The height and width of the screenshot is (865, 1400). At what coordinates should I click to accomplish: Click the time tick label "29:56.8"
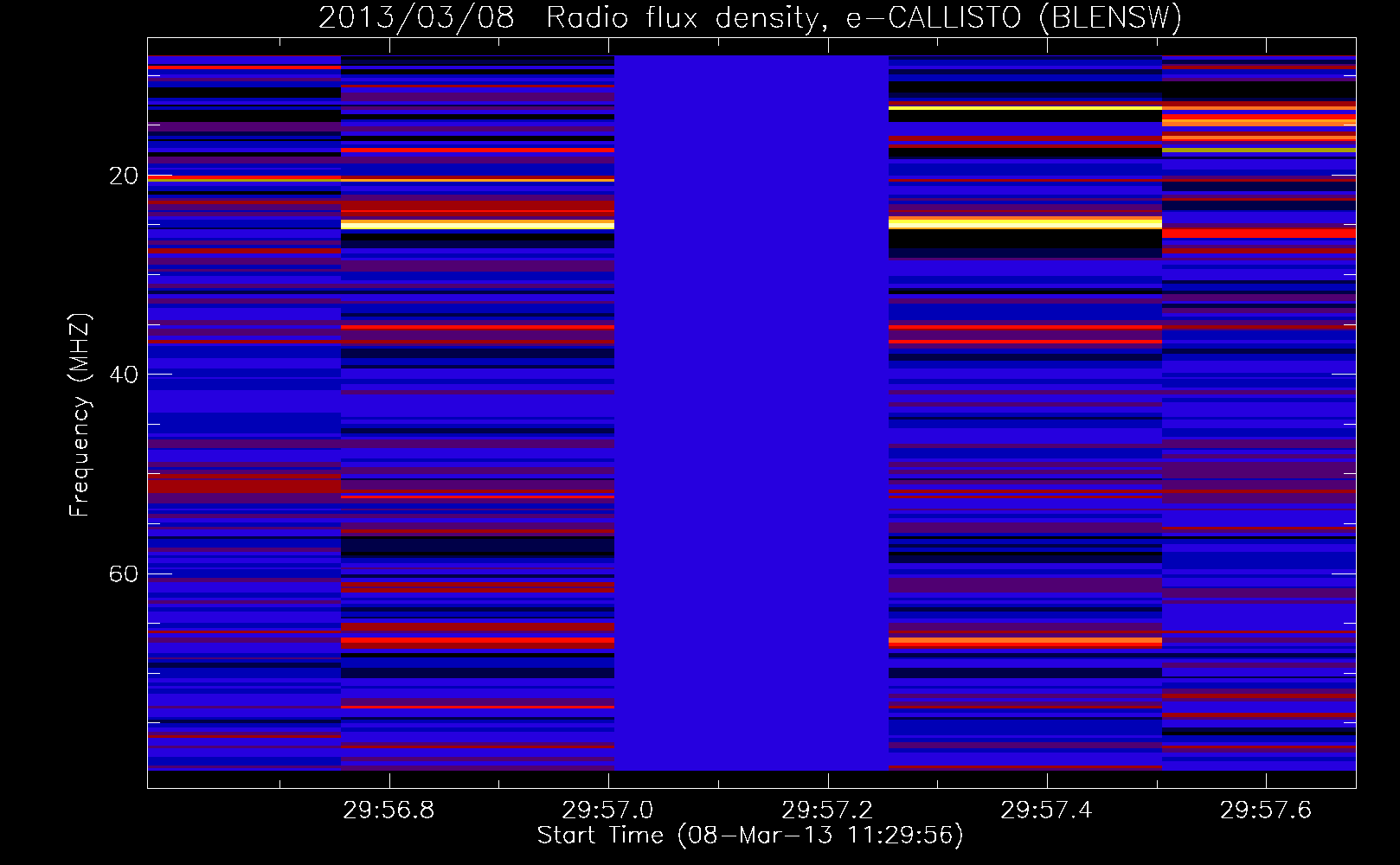(389, 810)
